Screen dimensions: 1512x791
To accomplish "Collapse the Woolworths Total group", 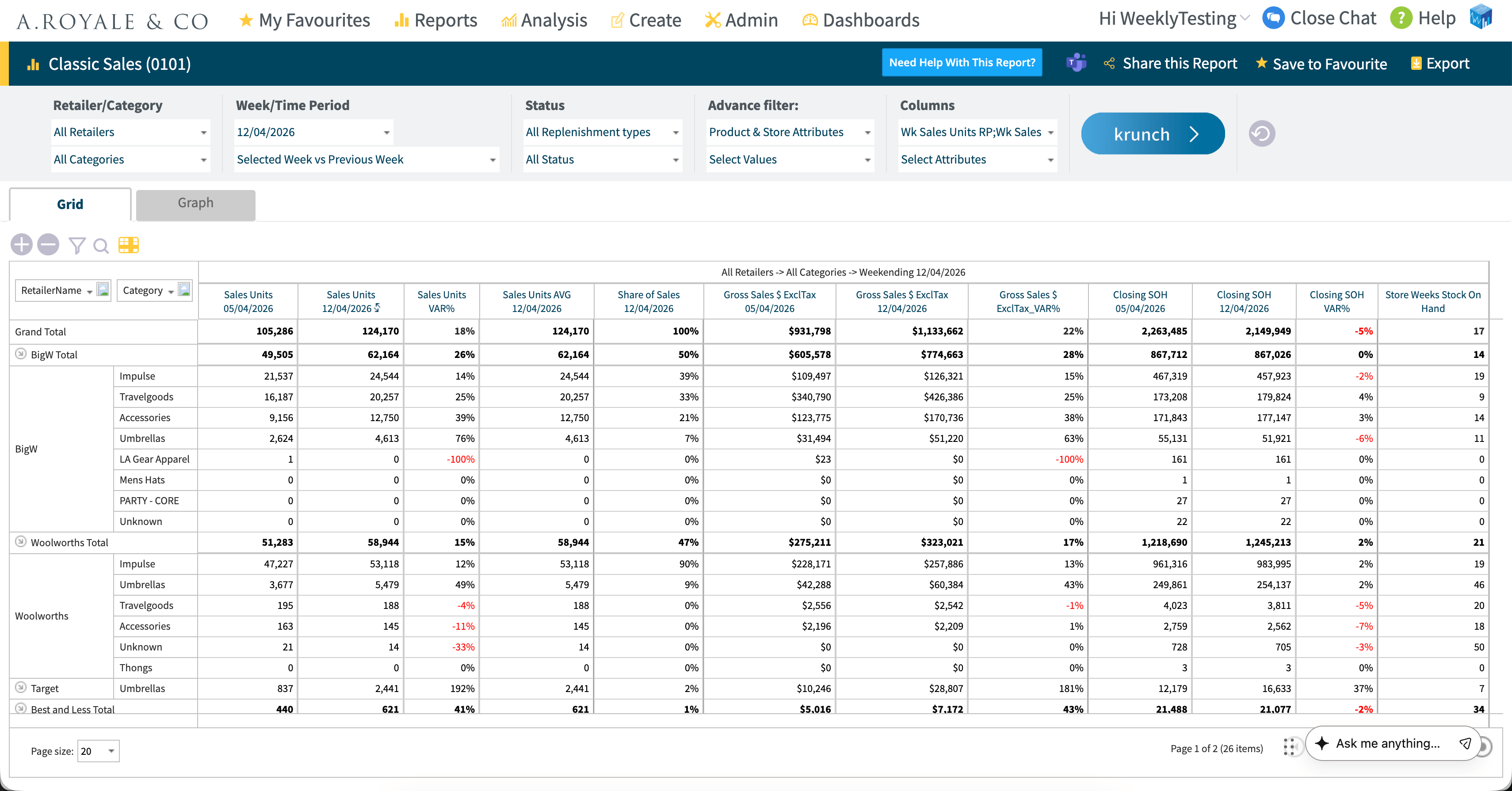I will tap(20, 542).
